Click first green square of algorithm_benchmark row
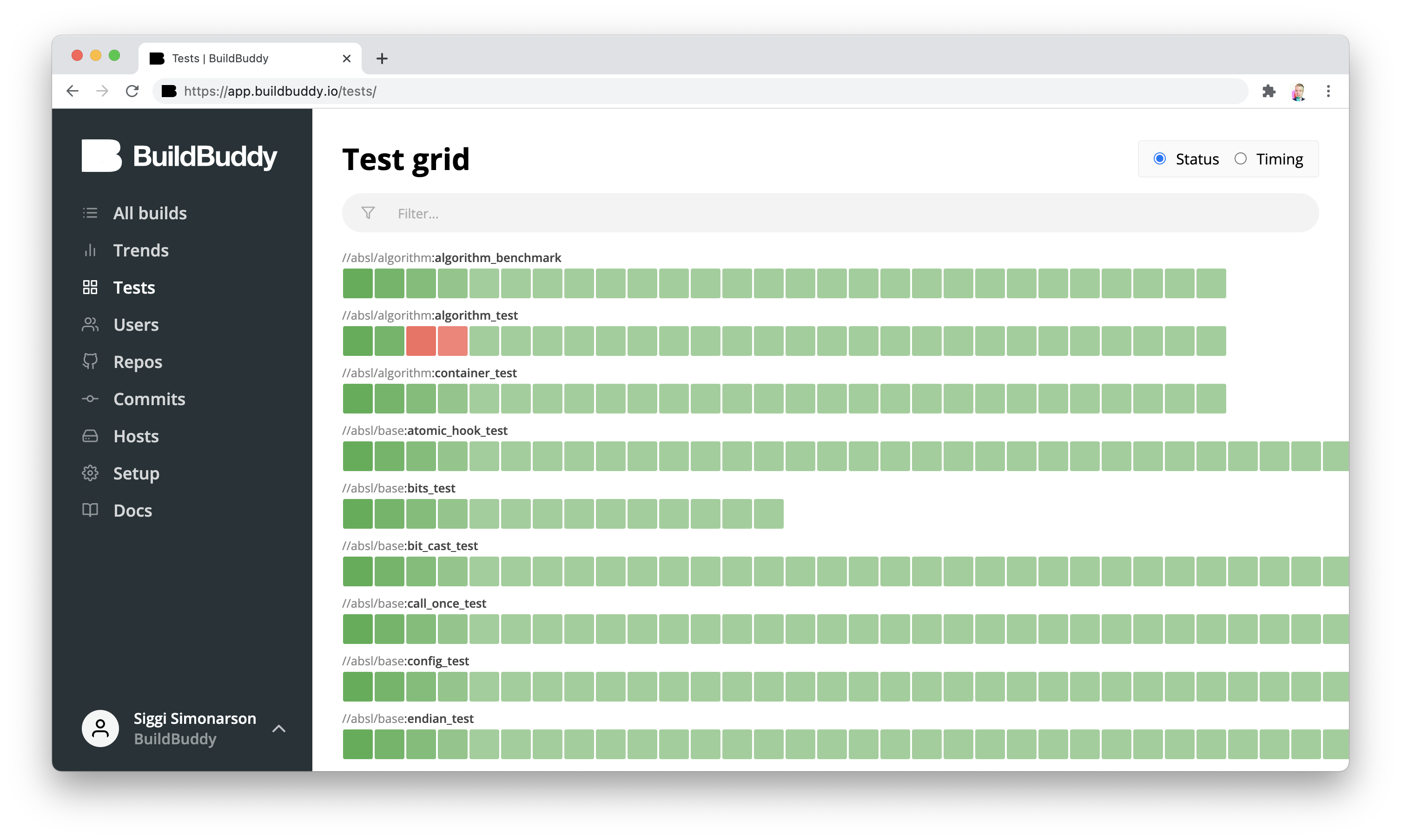 pyautogui.click(x=357, y=283)
